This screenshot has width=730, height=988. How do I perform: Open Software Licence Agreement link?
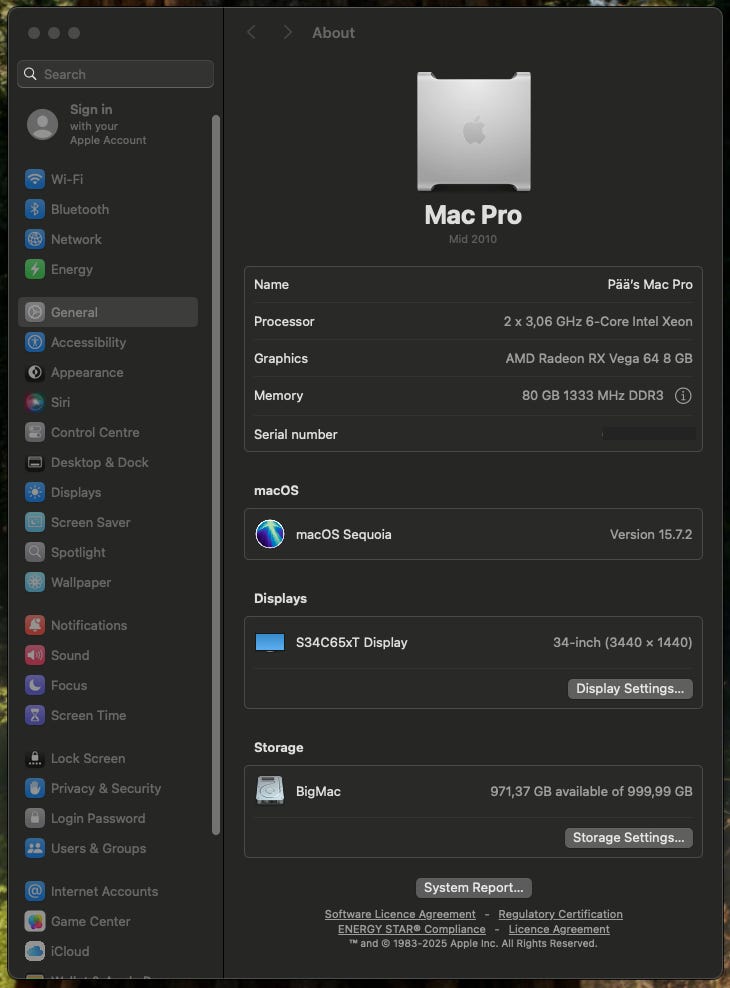(x=400, y=914)
